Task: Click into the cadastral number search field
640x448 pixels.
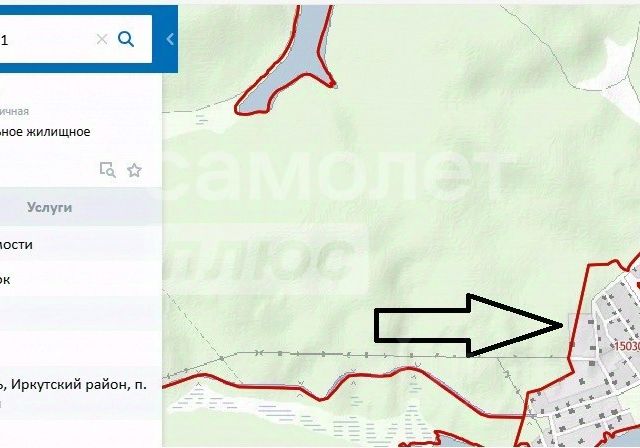Action: tap(45, 40)
